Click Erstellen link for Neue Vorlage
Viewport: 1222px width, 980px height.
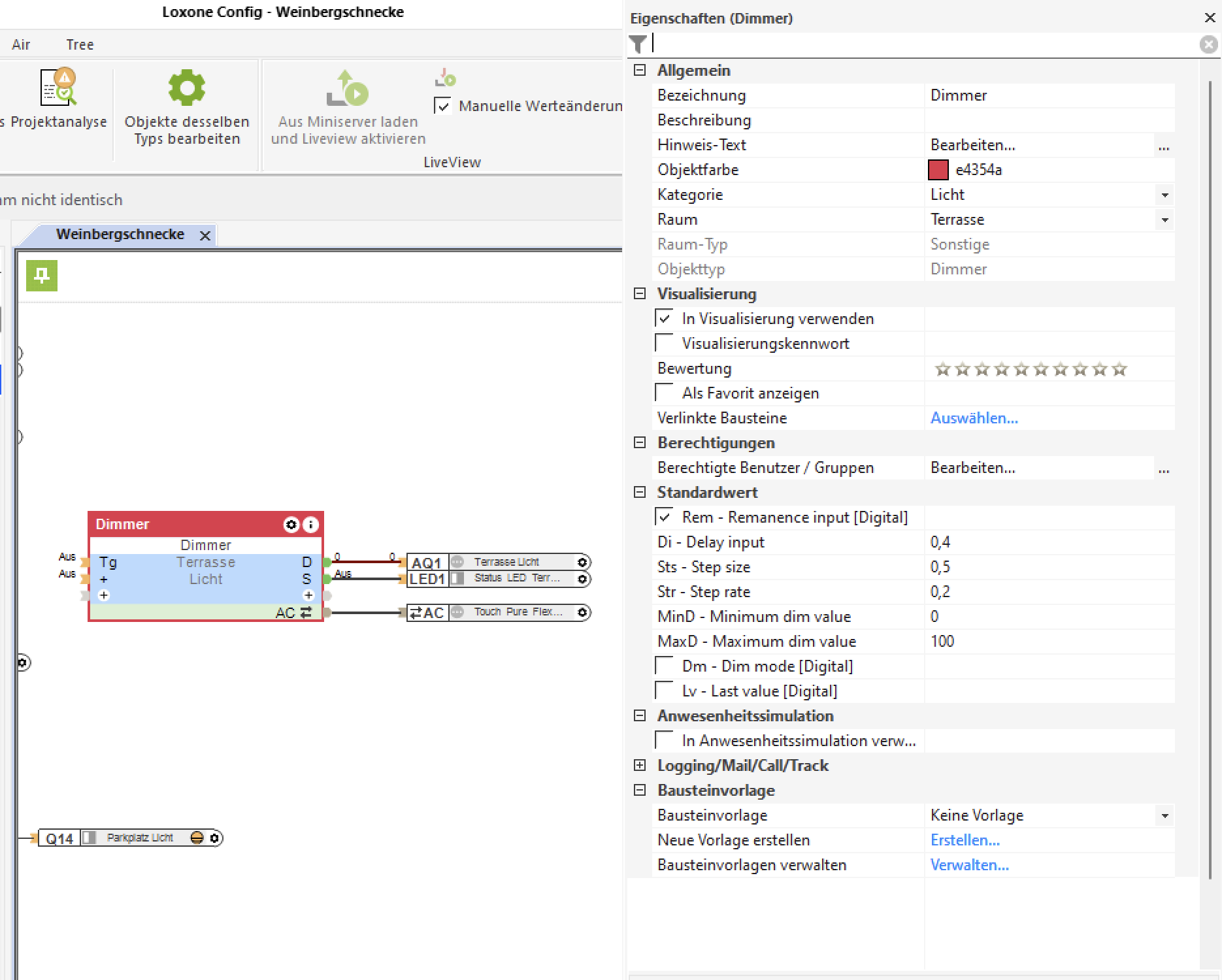pos(965,840)
